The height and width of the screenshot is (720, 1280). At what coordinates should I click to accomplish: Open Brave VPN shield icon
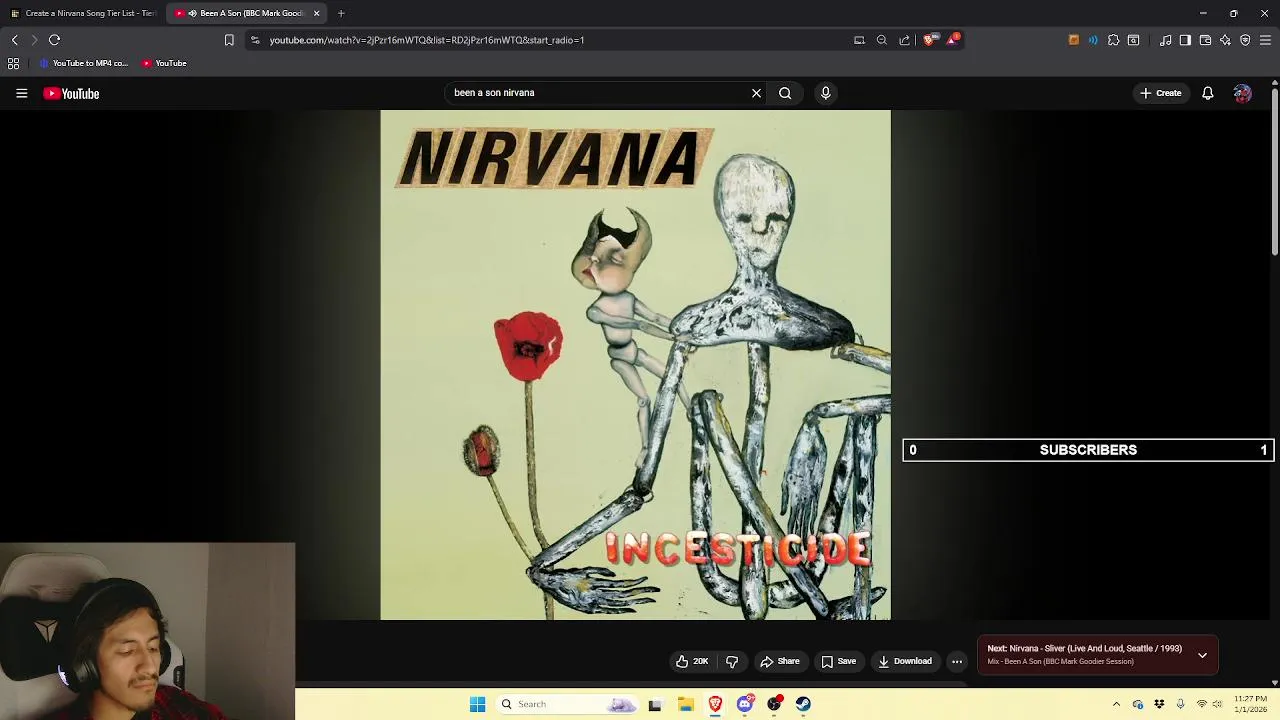pyautogui.click(x=1245, y=40)
